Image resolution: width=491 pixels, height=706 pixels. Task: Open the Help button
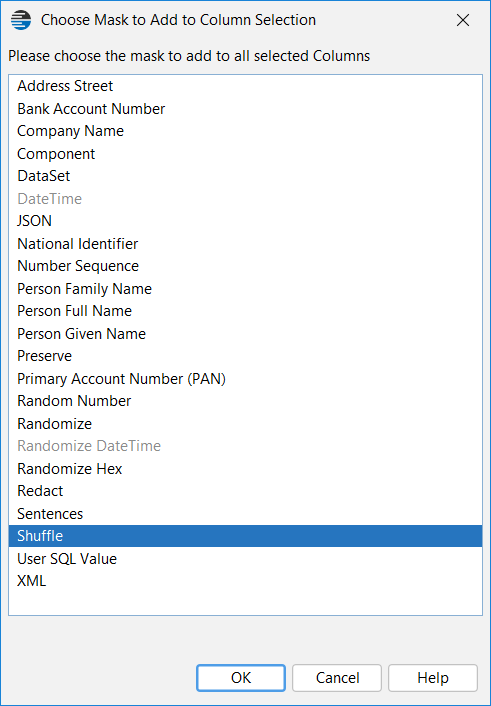click(x=432, y=678)
